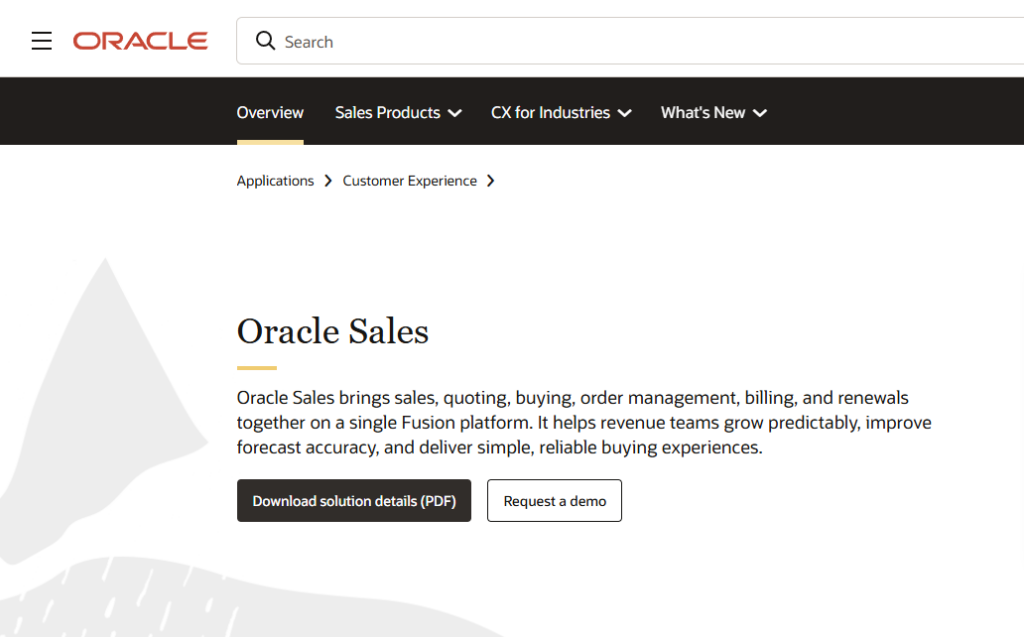Open the hamburger menu icon

coord(42,41)
